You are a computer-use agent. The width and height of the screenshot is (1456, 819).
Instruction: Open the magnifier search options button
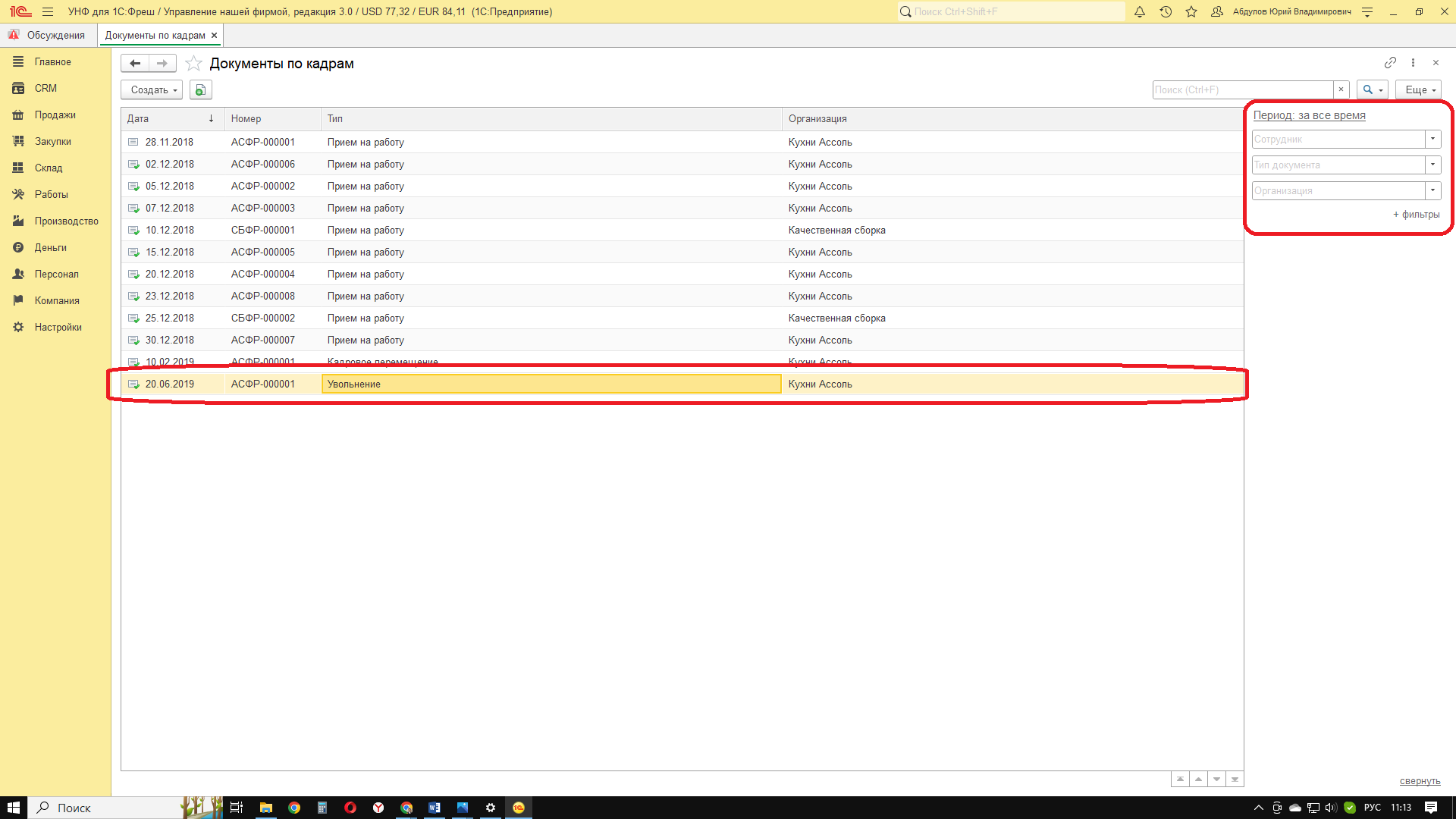(x=1373, y=89)
